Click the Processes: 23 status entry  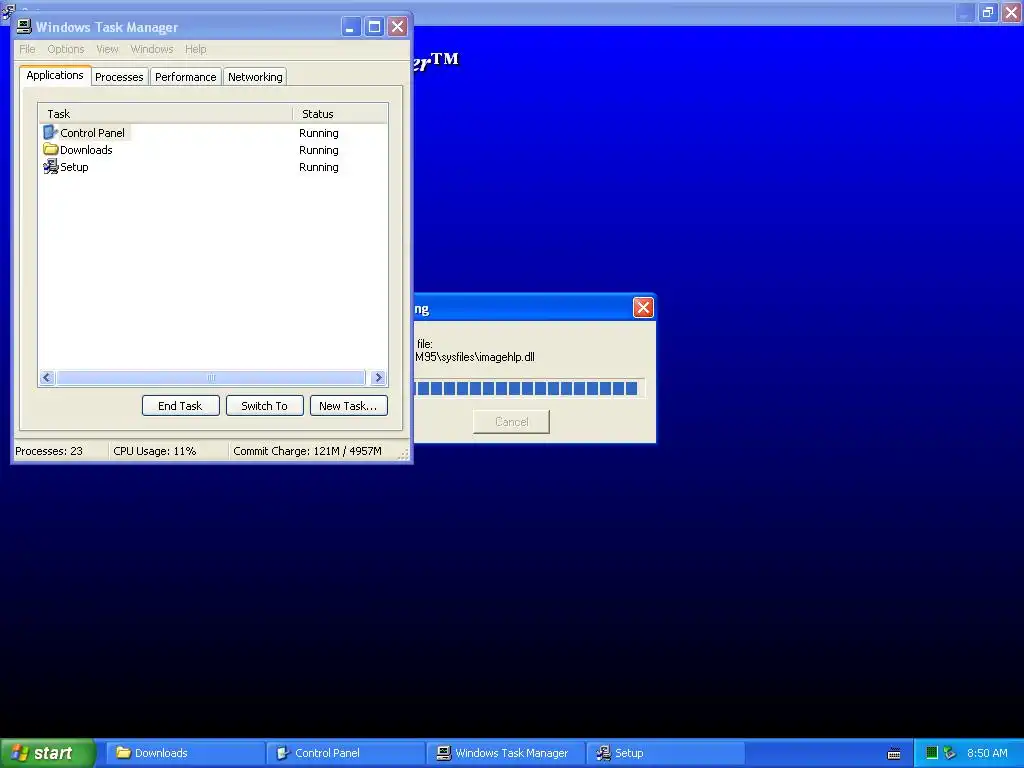pyautogui.click(x=49, y=451)
